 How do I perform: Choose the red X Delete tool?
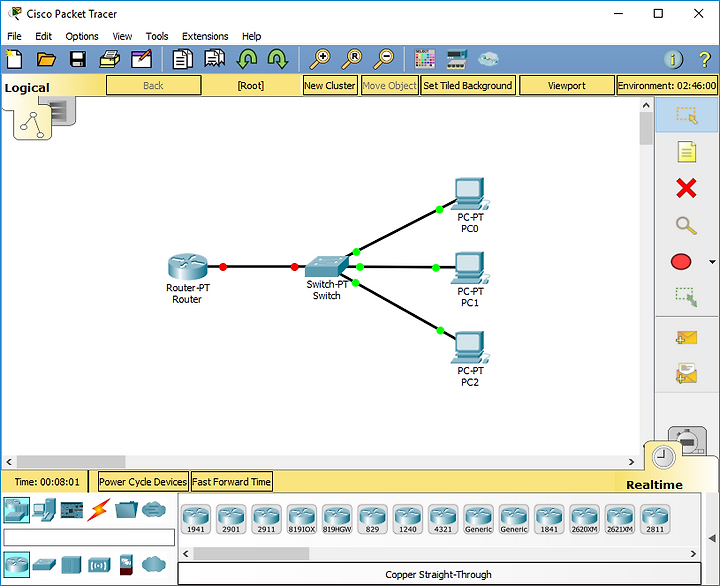(x=686, y=188)
